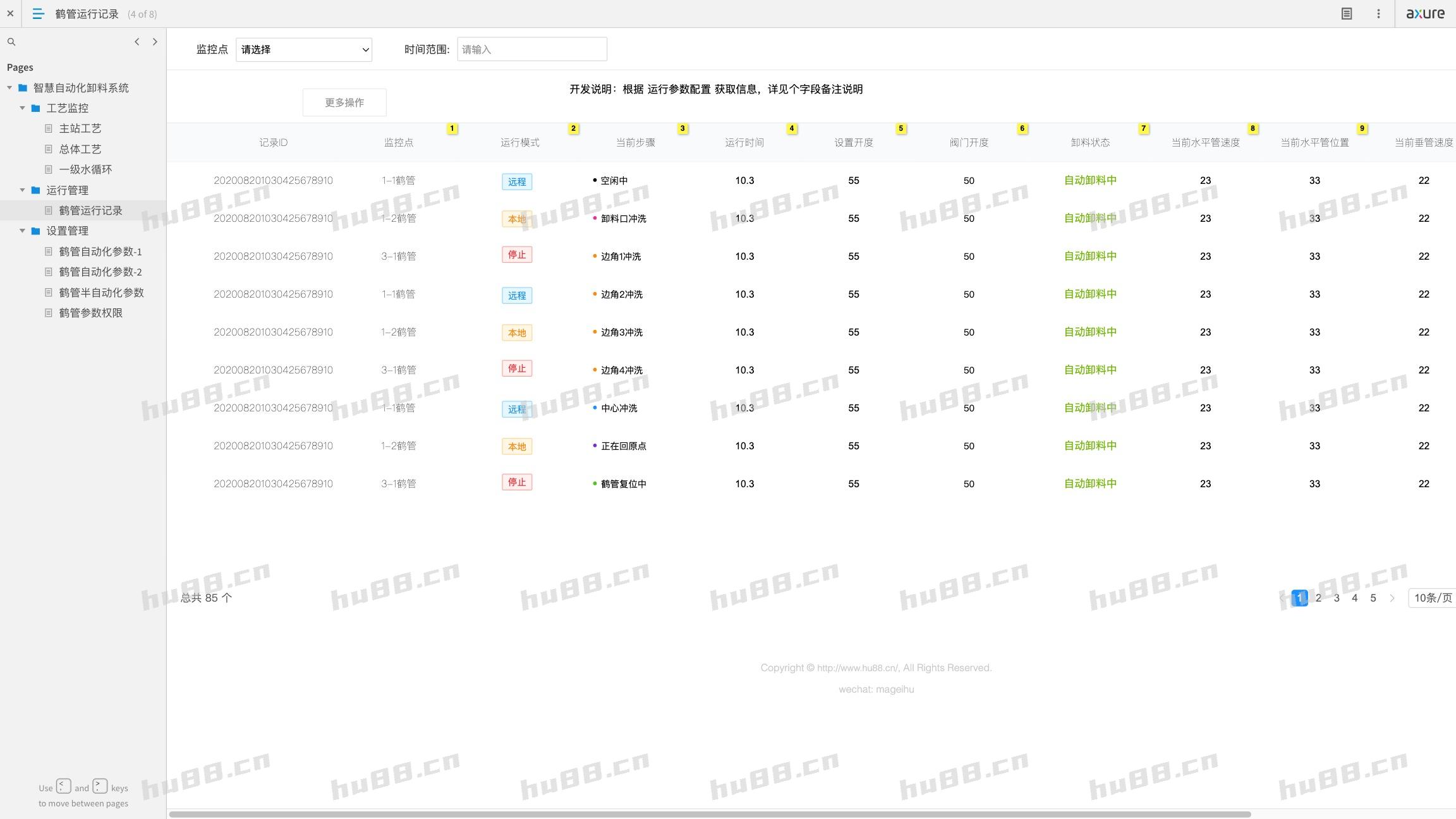The width and height of the screenshot is (1456, 819).
Task: Click the sidebar search magnifier icon
Action: click(x=11, y=42)
